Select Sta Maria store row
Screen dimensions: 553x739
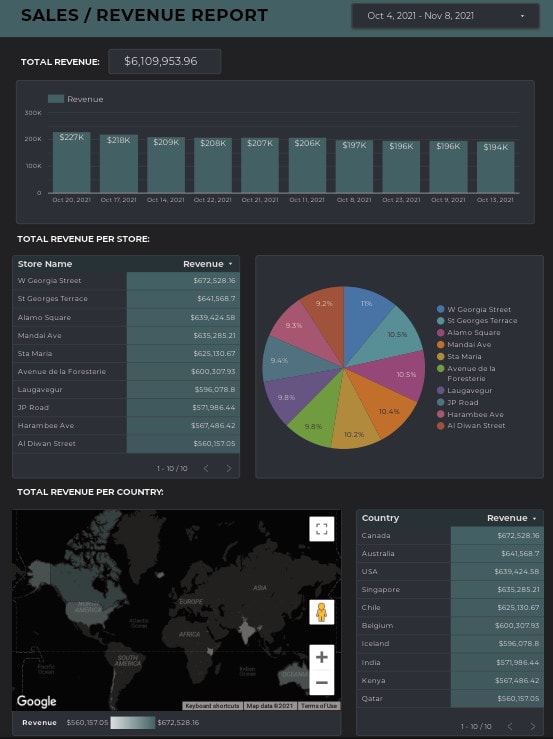[126, 353]
